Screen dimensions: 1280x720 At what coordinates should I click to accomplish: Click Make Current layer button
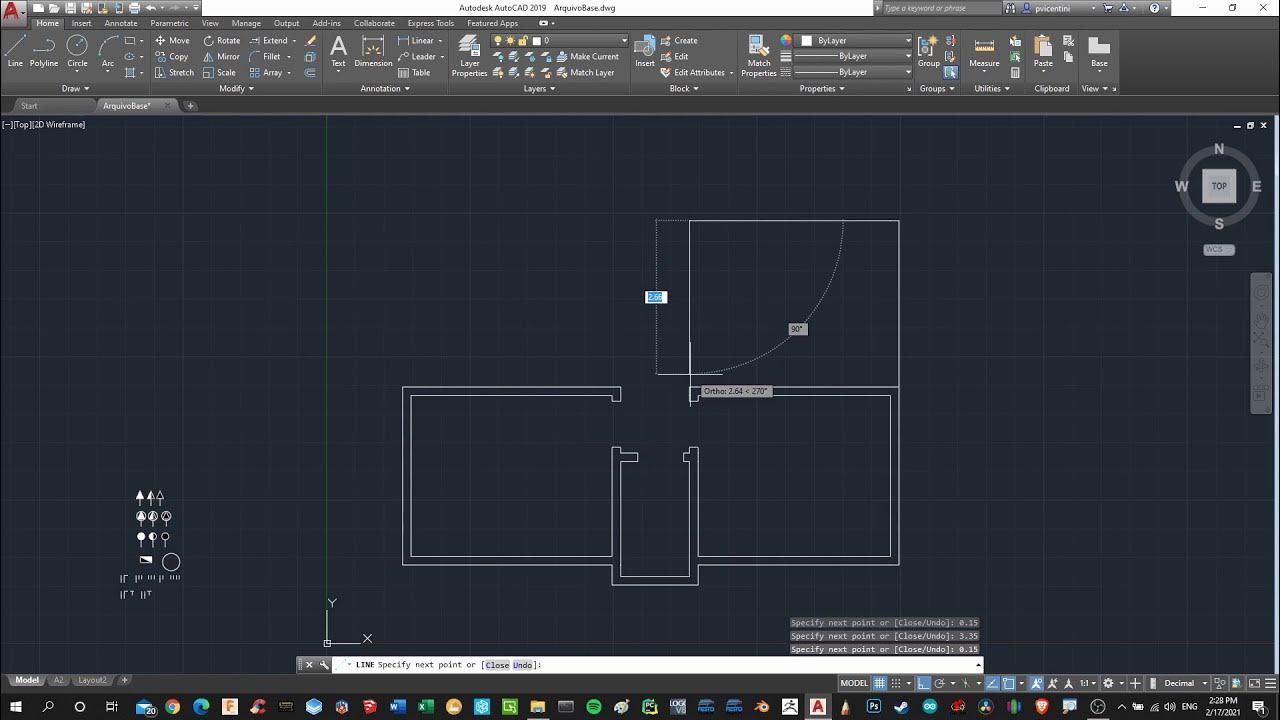(587, 57)
